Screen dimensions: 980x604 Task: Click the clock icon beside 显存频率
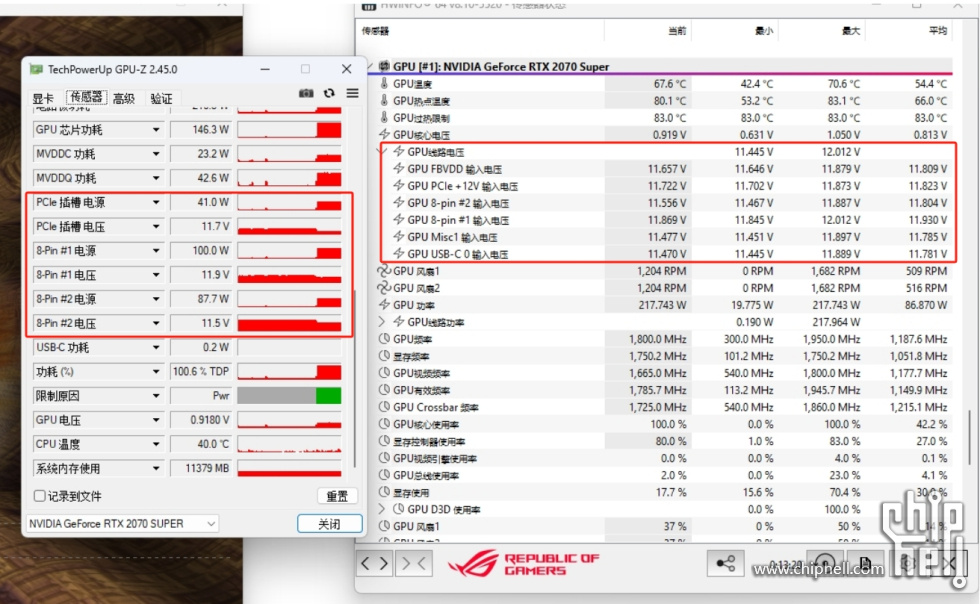tap(384, 356)
